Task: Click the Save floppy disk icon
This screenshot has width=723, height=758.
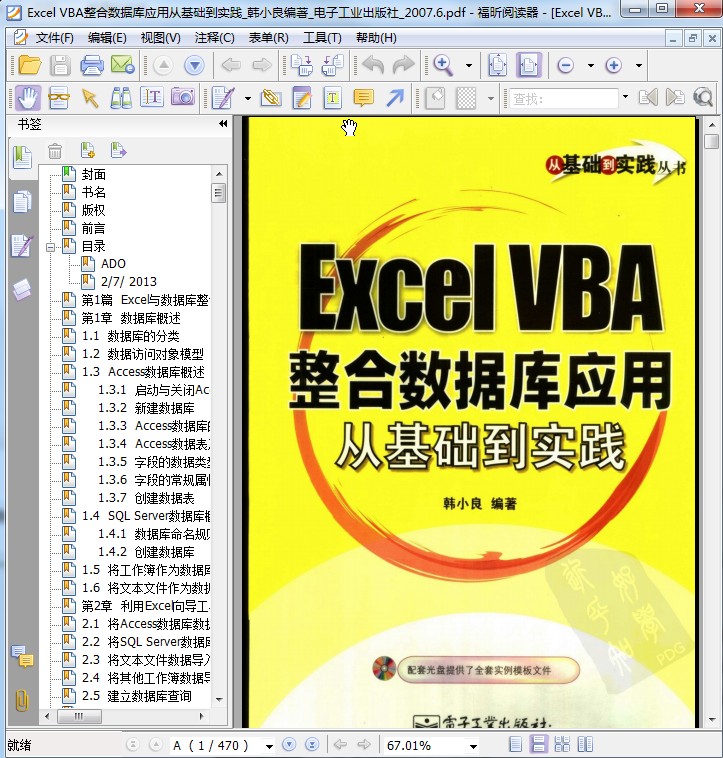Action: 60,65
